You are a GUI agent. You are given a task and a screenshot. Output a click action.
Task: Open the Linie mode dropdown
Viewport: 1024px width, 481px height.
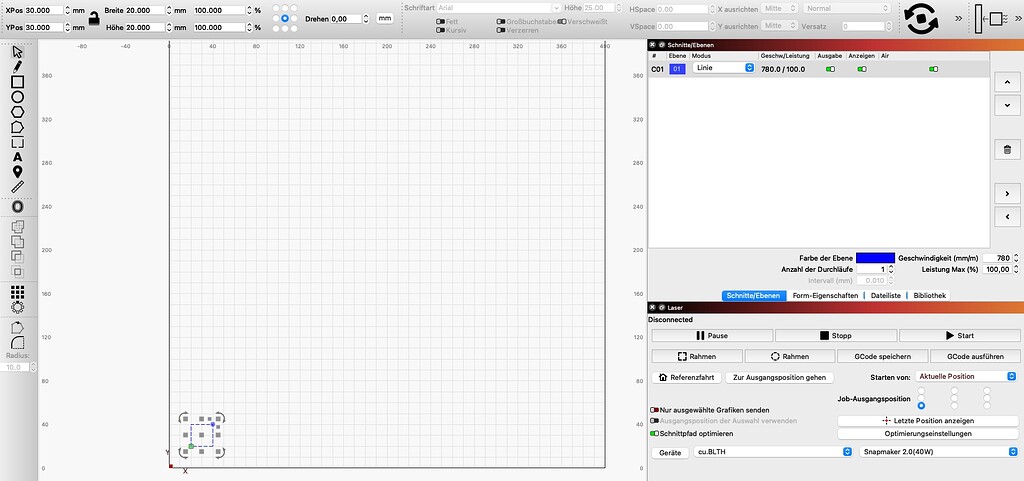724,68
